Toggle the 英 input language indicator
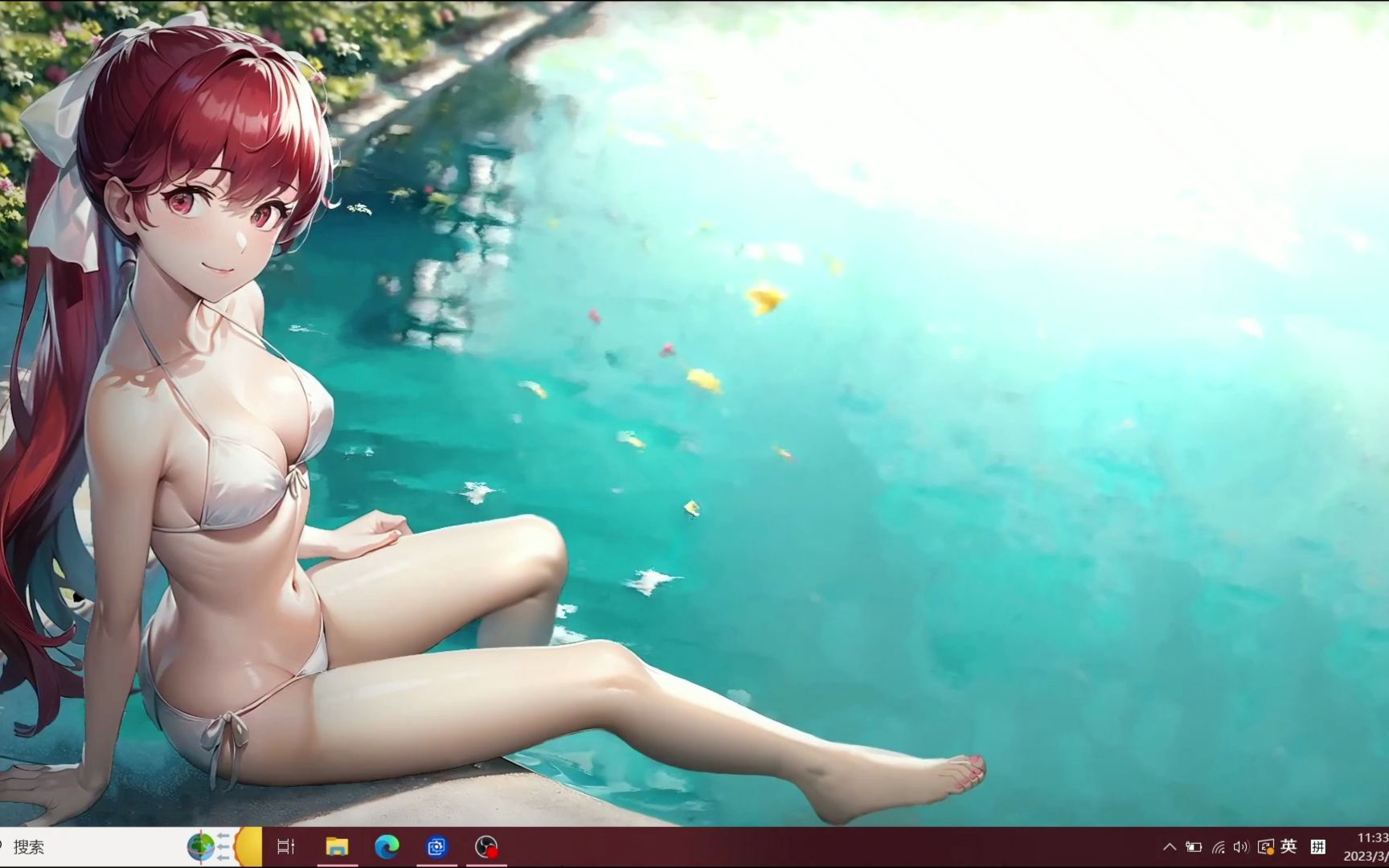Image resolution: width=1389 pixels, height=868 pixels. 1289,846
